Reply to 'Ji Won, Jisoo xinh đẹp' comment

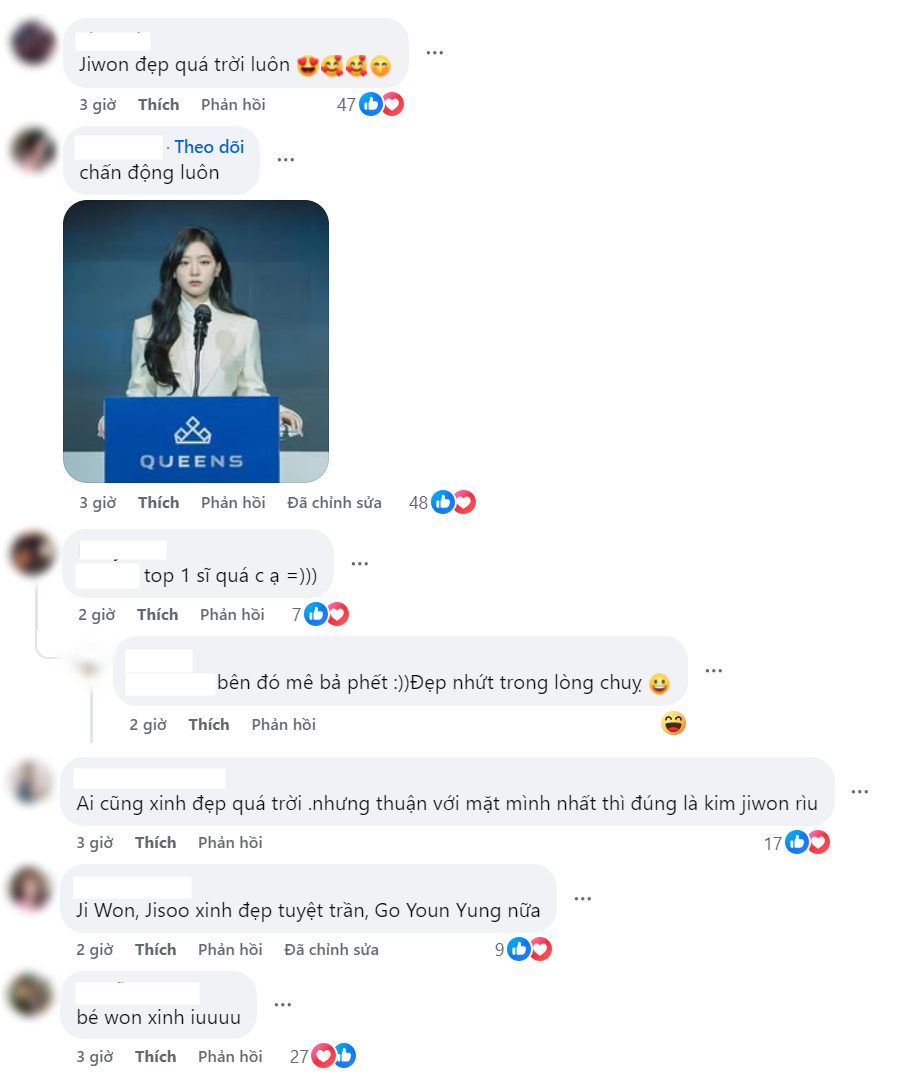tap(230, 950)
